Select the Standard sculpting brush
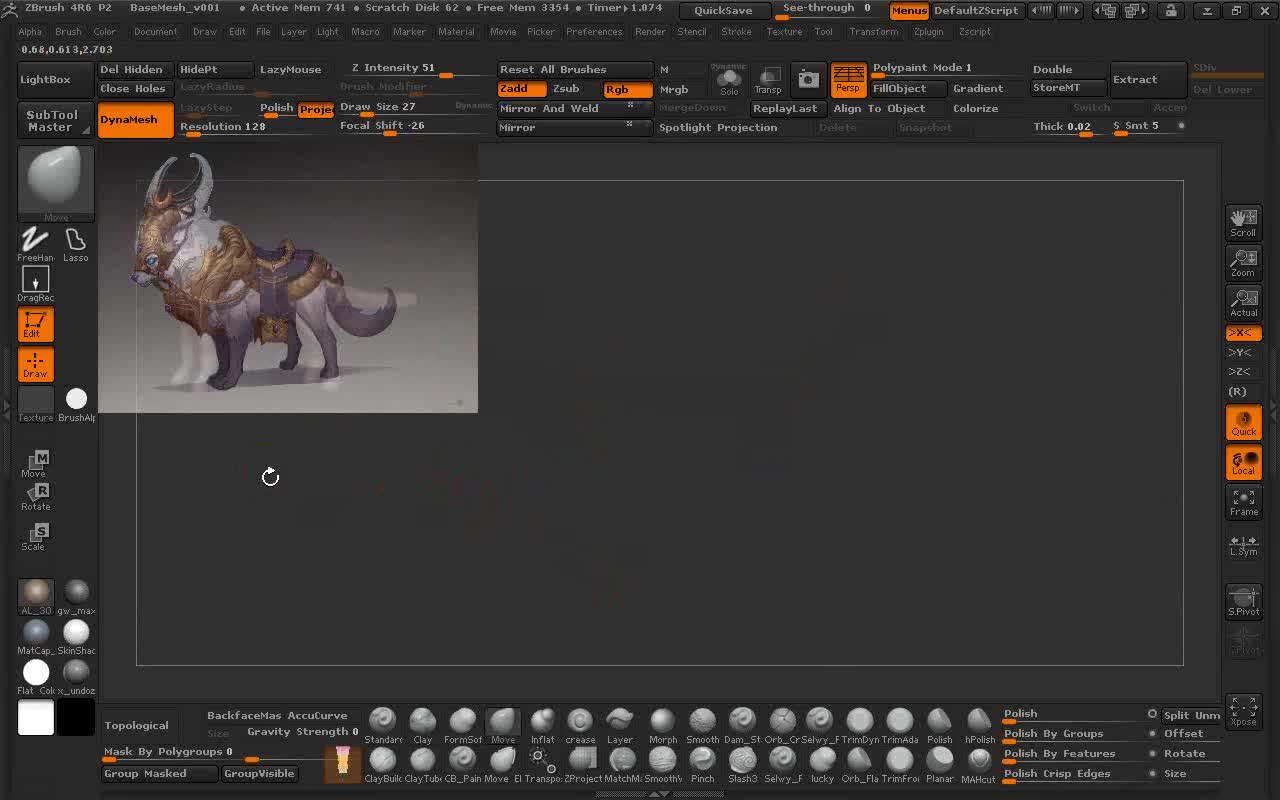 (383, 726)
